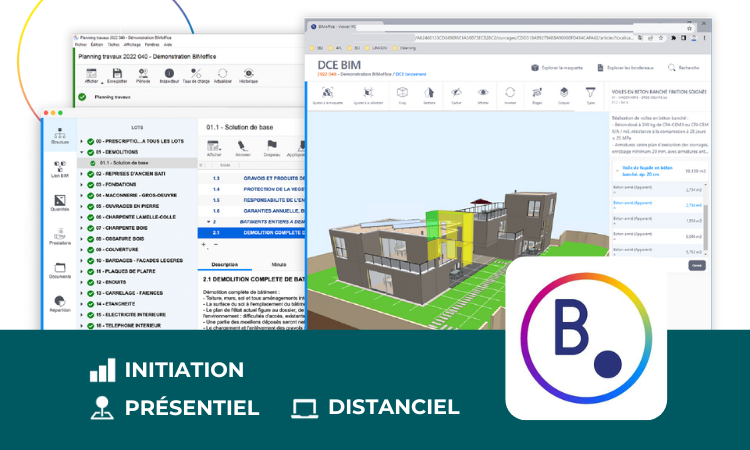750x450 pixels.
Task: Click the Sections tool in DCE BIM
Action: (429, 95)
